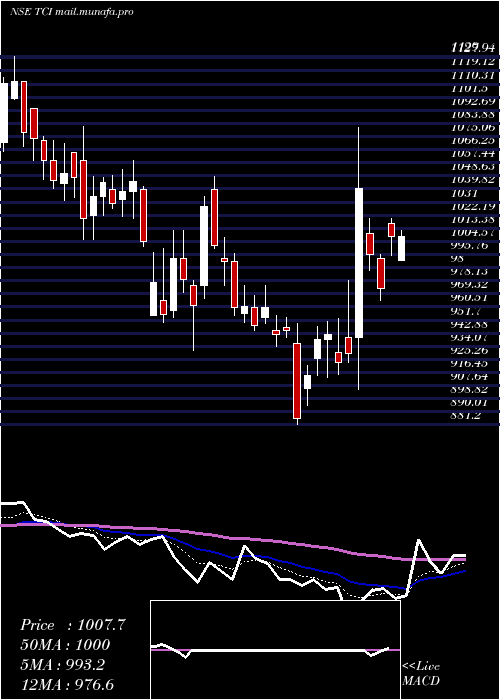Click the NSE TCI mail.munafa.pro header text
Screen dimensions: 500x700
click(71, 12)
